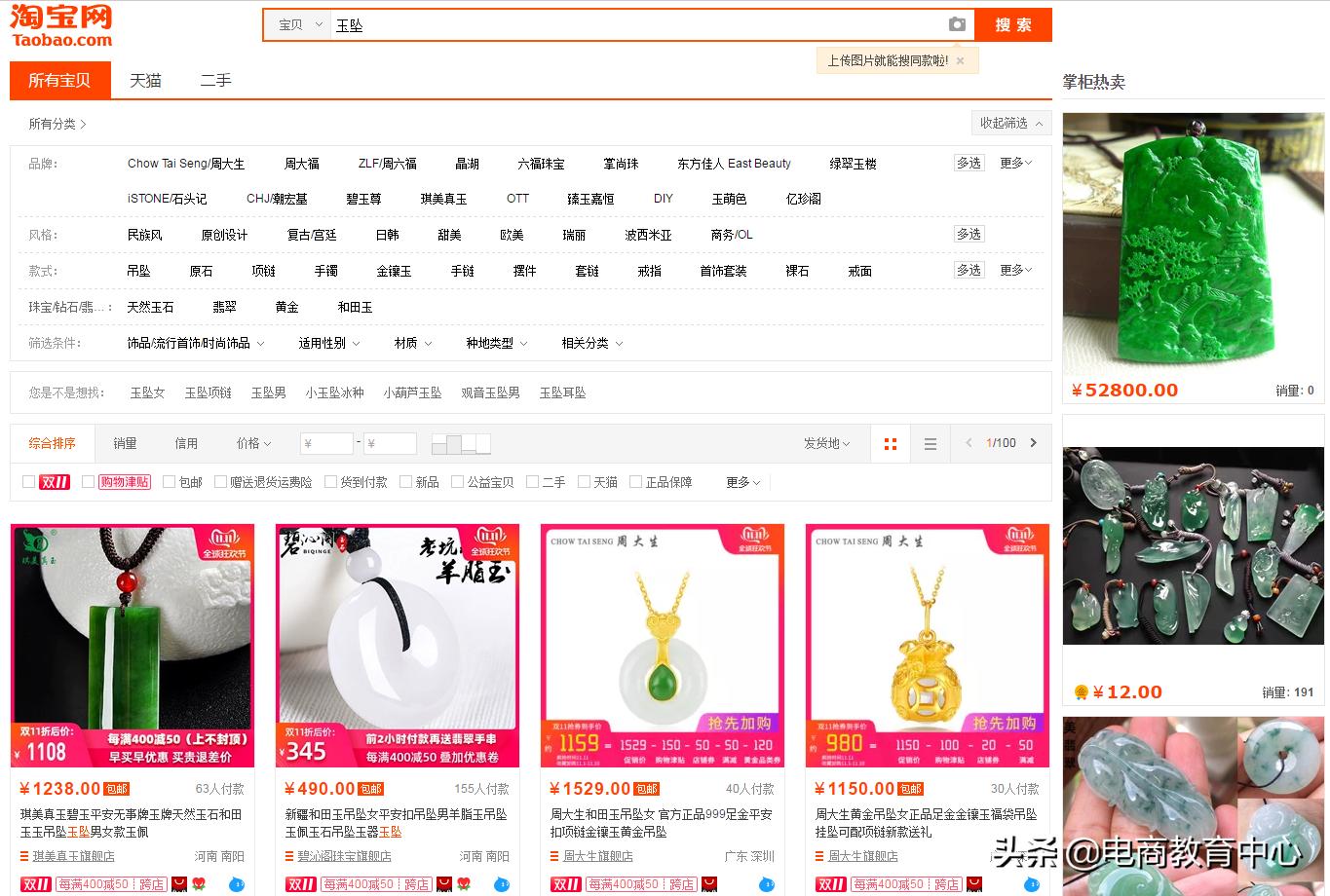The height and width of the screenshot is (896, 1330).
Task: Click the next page arrow
Action: (1035, 443)
